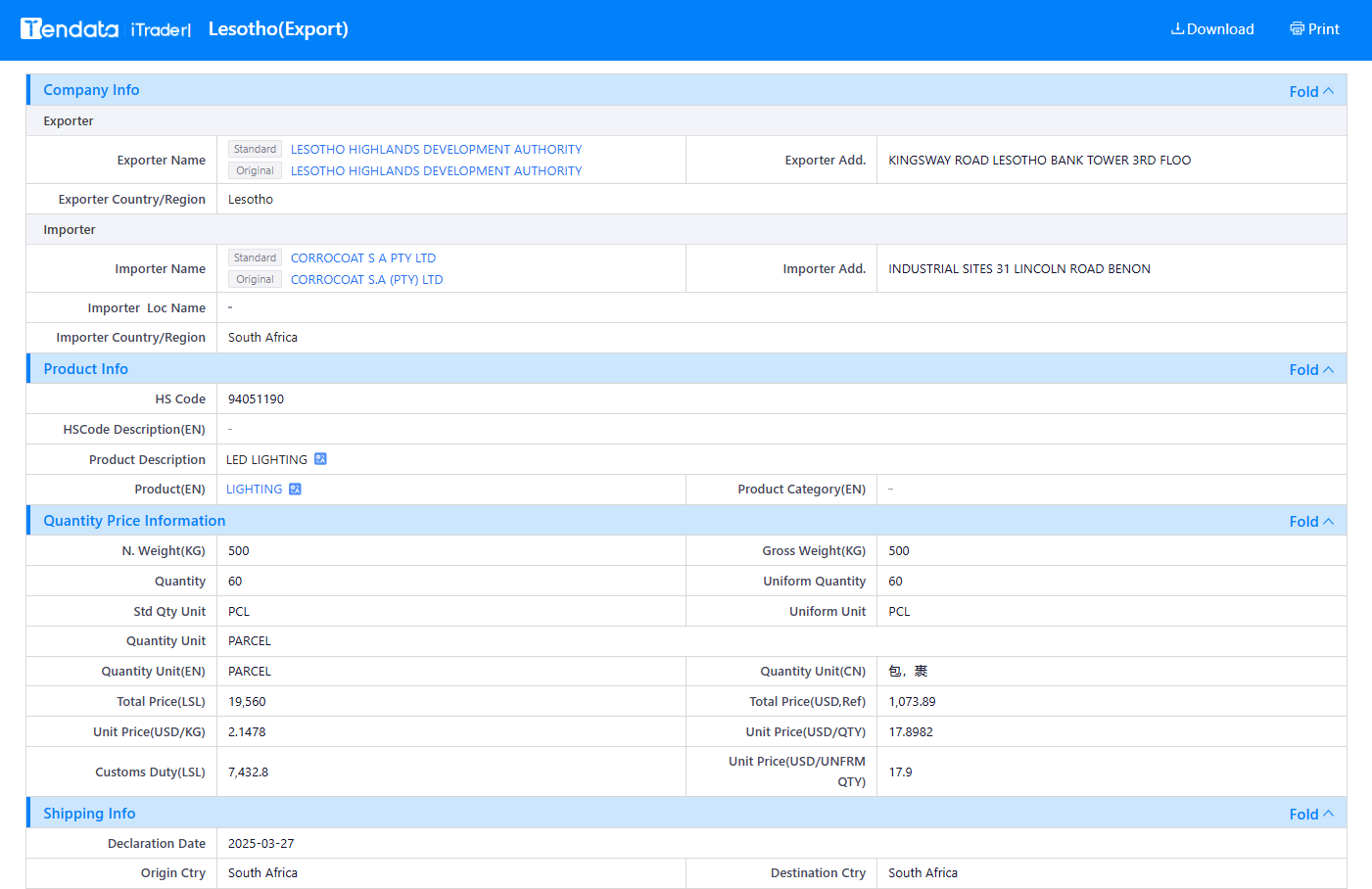Click exporter country value Lesotho
The height and width of the screenshot is (889, 1372).
click(x=251, y=199)
